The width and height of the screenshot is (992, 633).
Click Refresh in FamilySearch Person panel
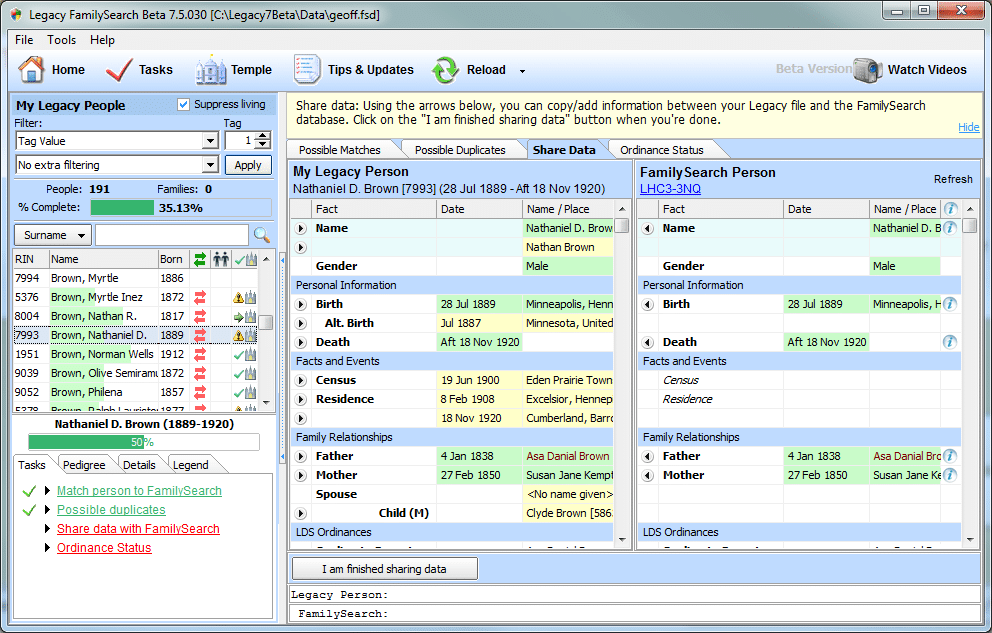(x=953, y=180)
